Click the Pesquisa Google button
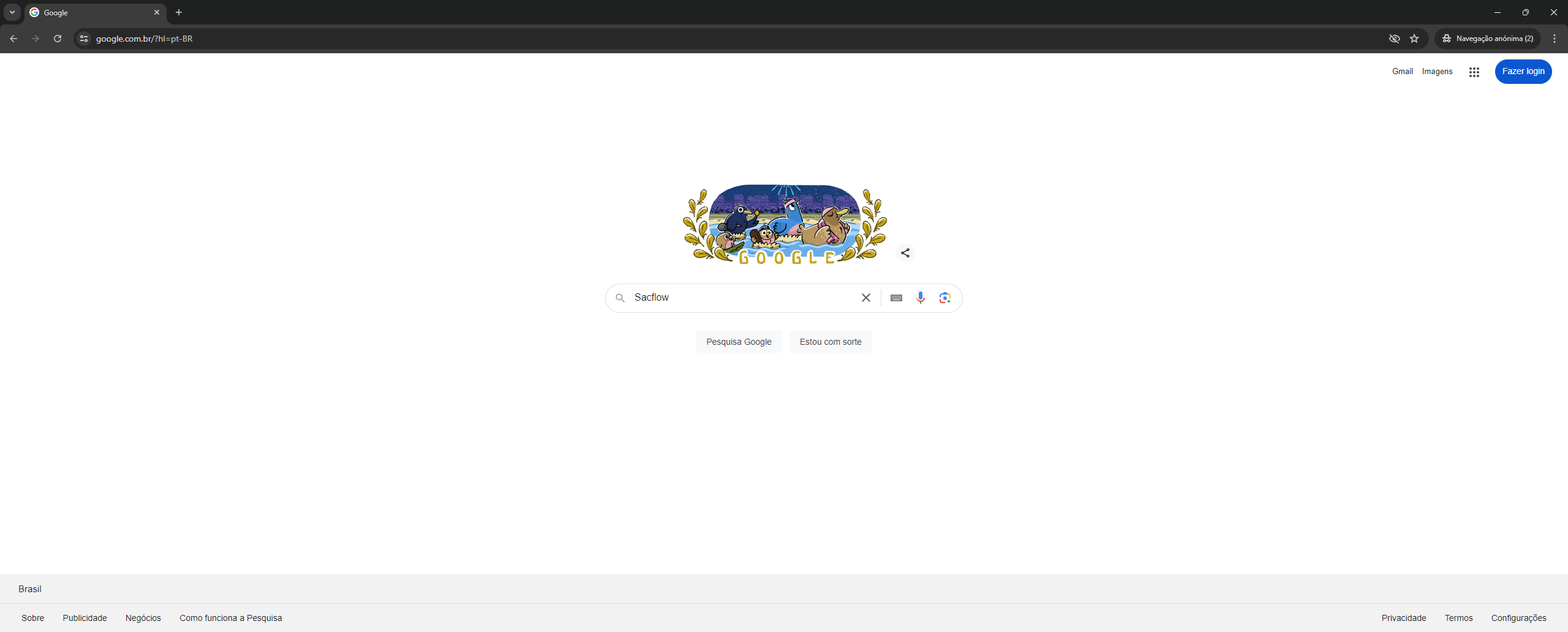The image size is (1568, 632). coord(739,342)
